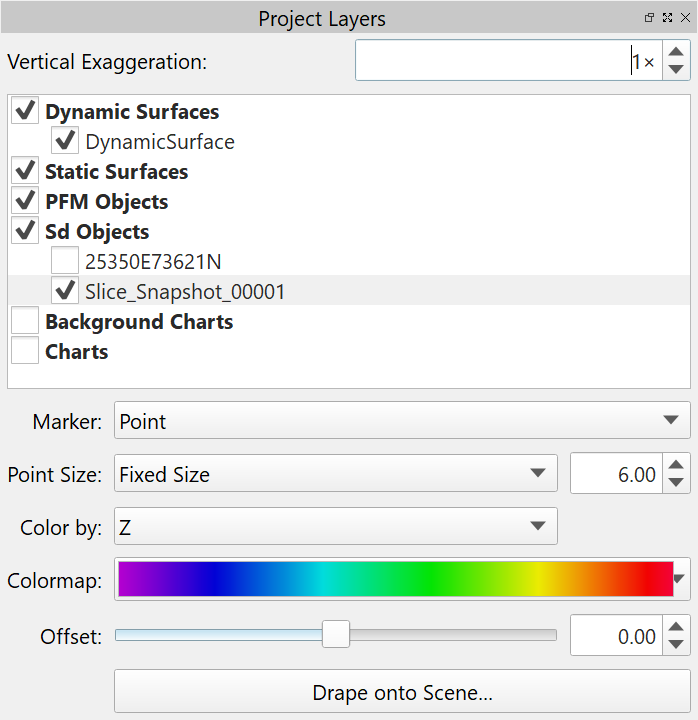Screen dimensions: 698x720
Task: Float the Project Layers panel
Action: [x=650, y=18]
